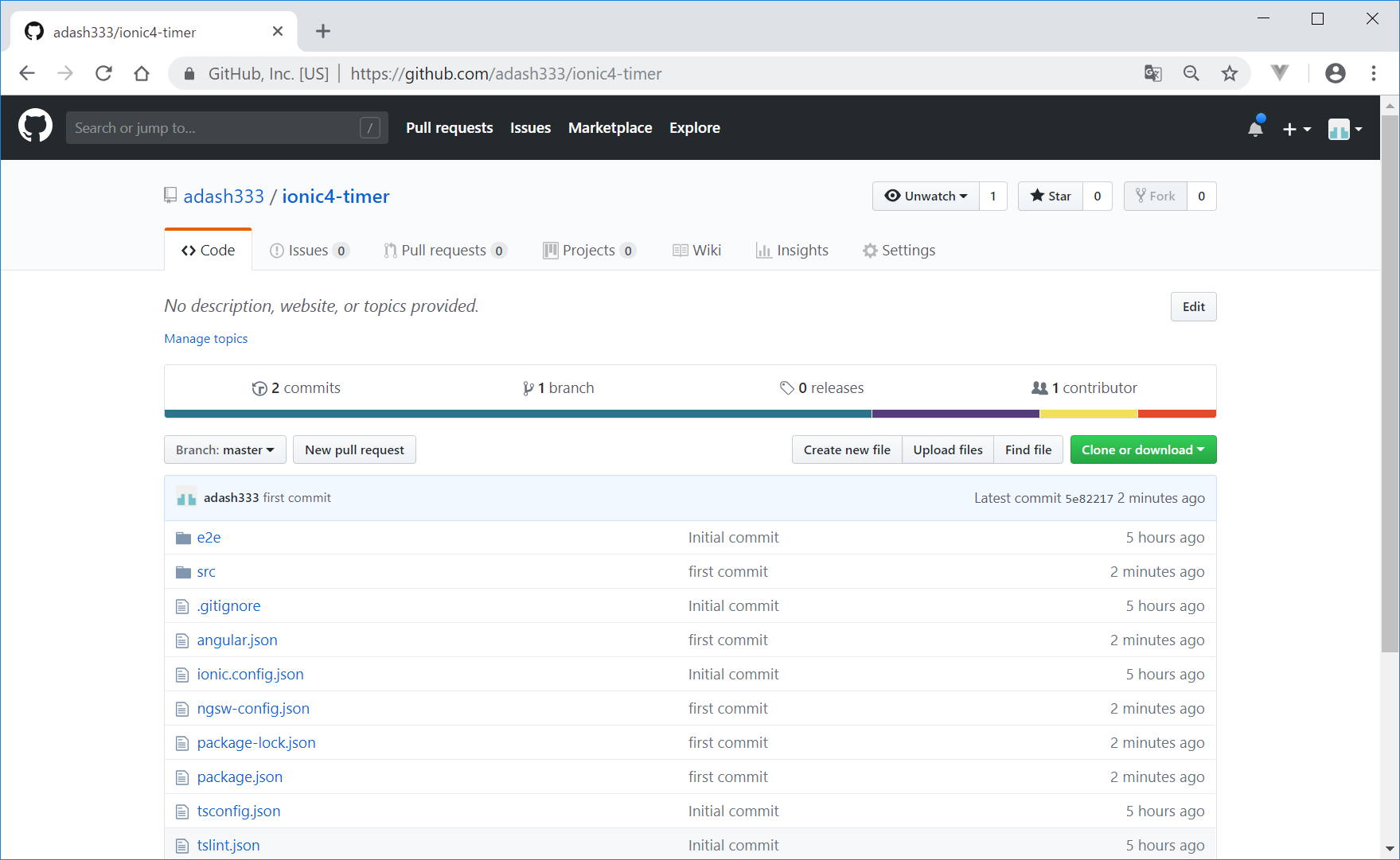The height and width of the screenshot is (860, 1400).
Task: Expand the Branch: master dropdown
Action: tap(224, 450)
